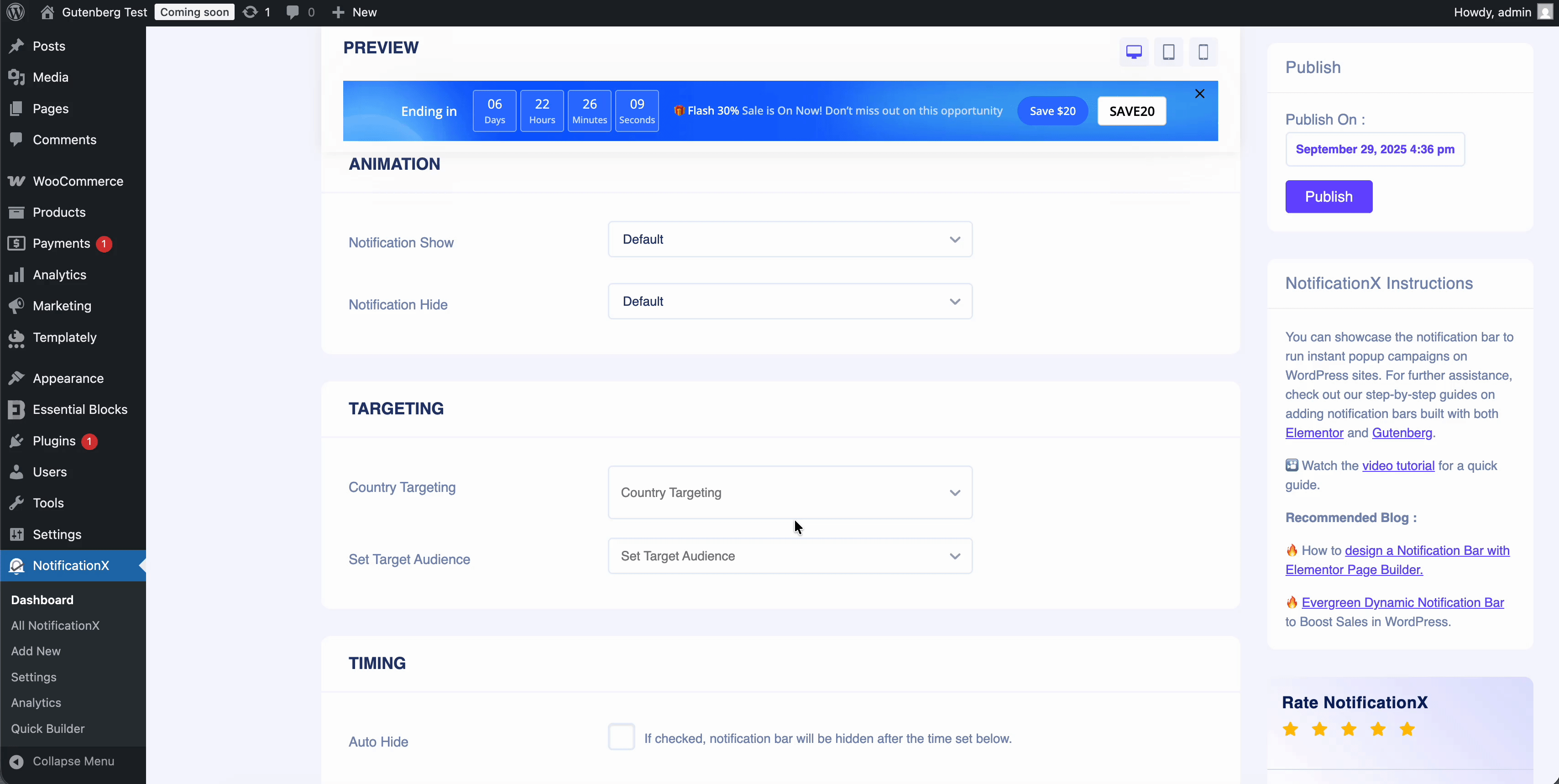Switch preview to mobile view icon

pyautogui.click(x=1203, y=52)
